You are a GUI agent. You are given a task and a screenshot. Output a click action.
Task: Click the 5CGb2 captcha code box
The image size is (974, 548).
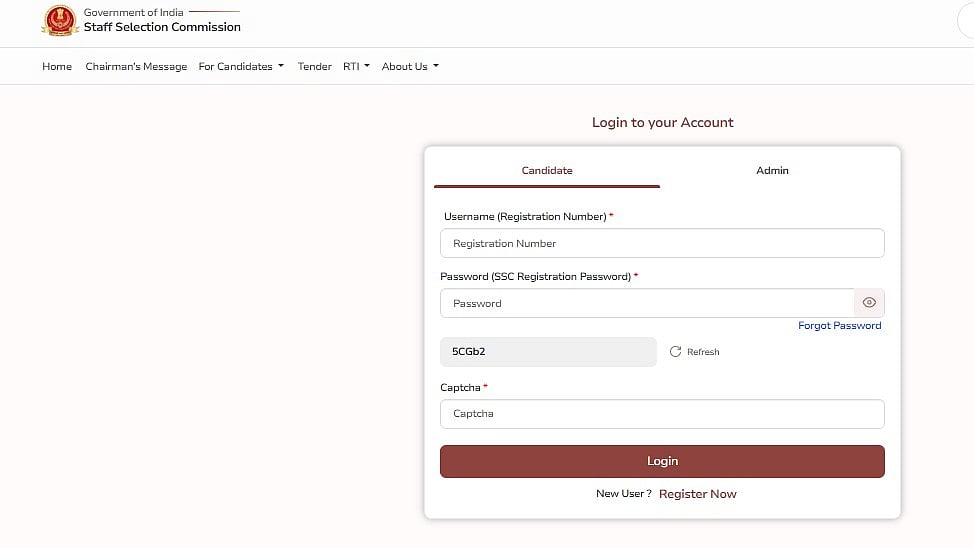548,352
